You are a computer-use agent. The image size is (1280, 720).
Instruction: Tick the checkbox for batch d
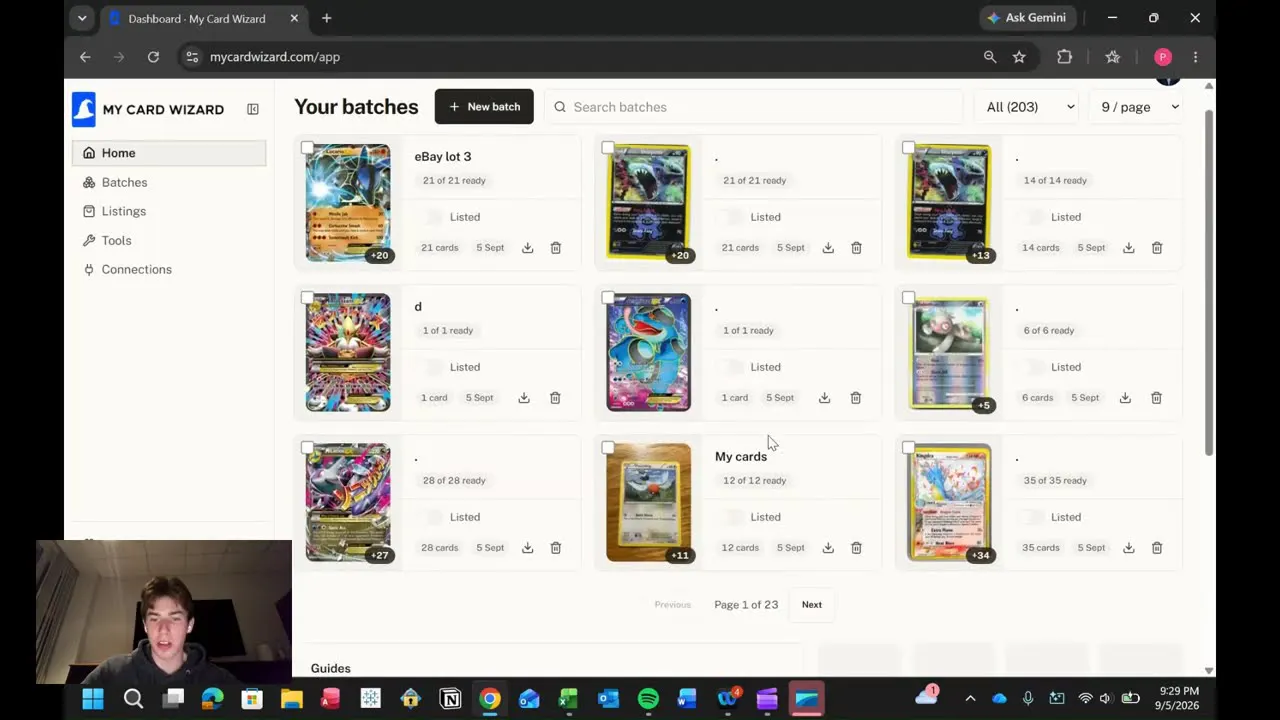pyautogui.click(x=307, y=298)
